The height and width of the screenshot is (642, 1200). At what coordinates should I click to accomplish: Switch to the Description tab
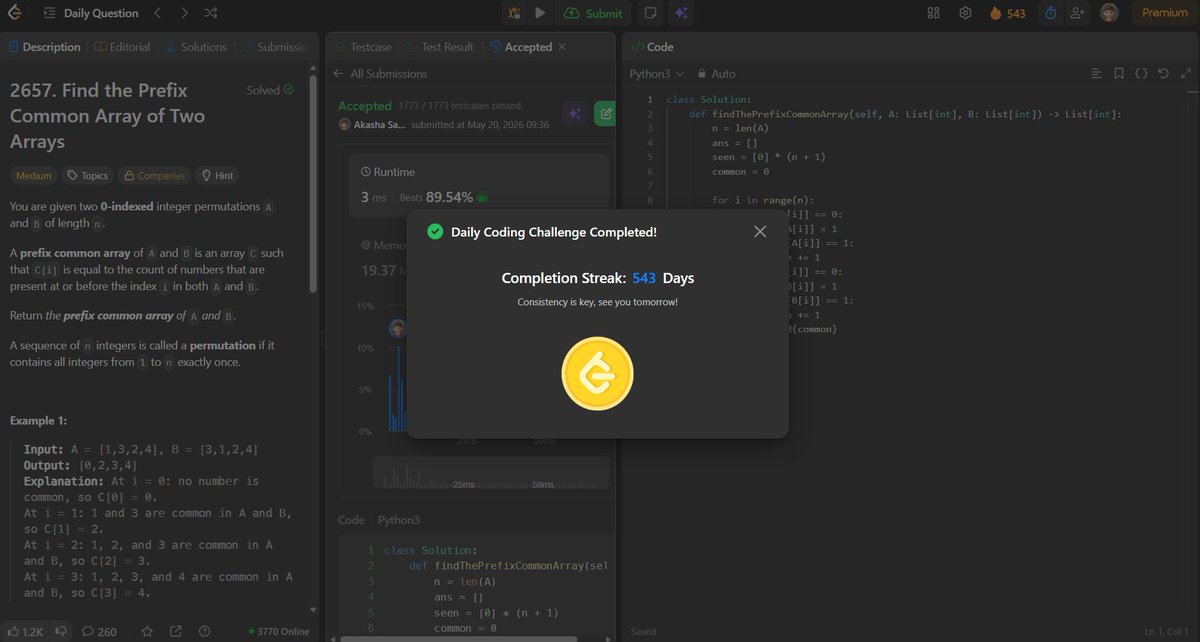44,47
